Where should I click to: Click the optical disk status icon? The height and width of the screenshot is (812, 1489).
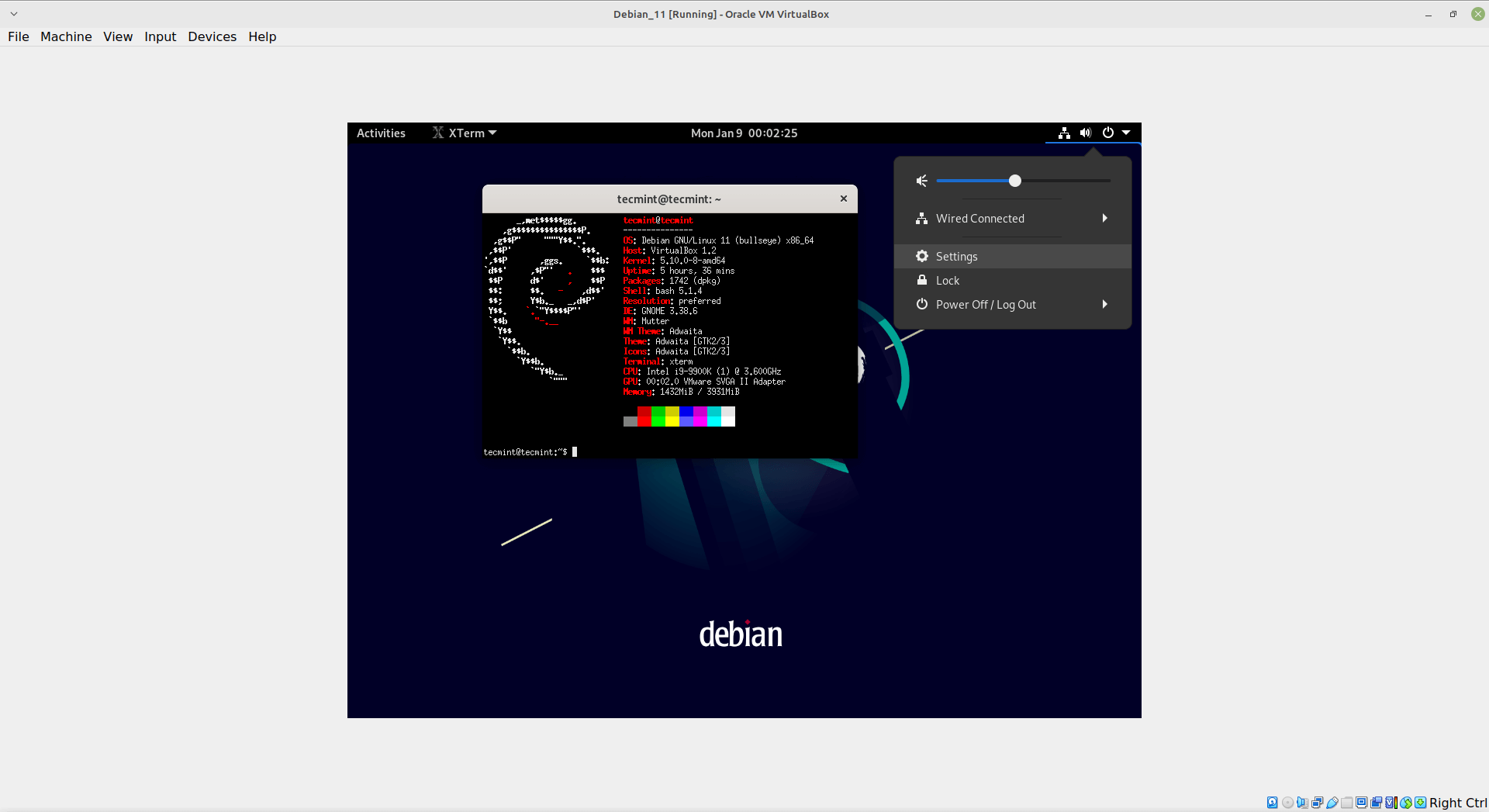pyautogui.click(x=1287, y=803)
